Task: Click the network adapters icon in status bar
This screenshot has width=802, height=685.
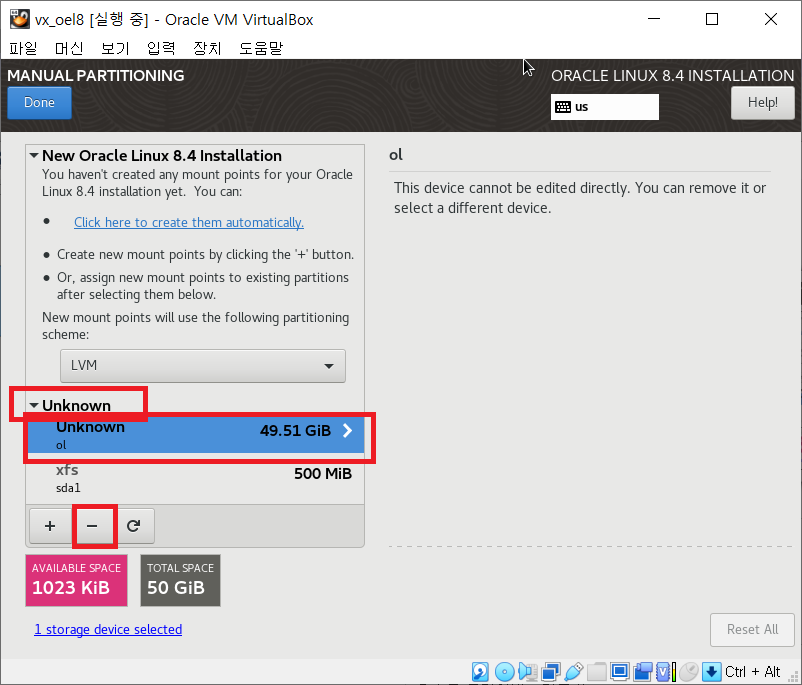Action: pos(551,671)
